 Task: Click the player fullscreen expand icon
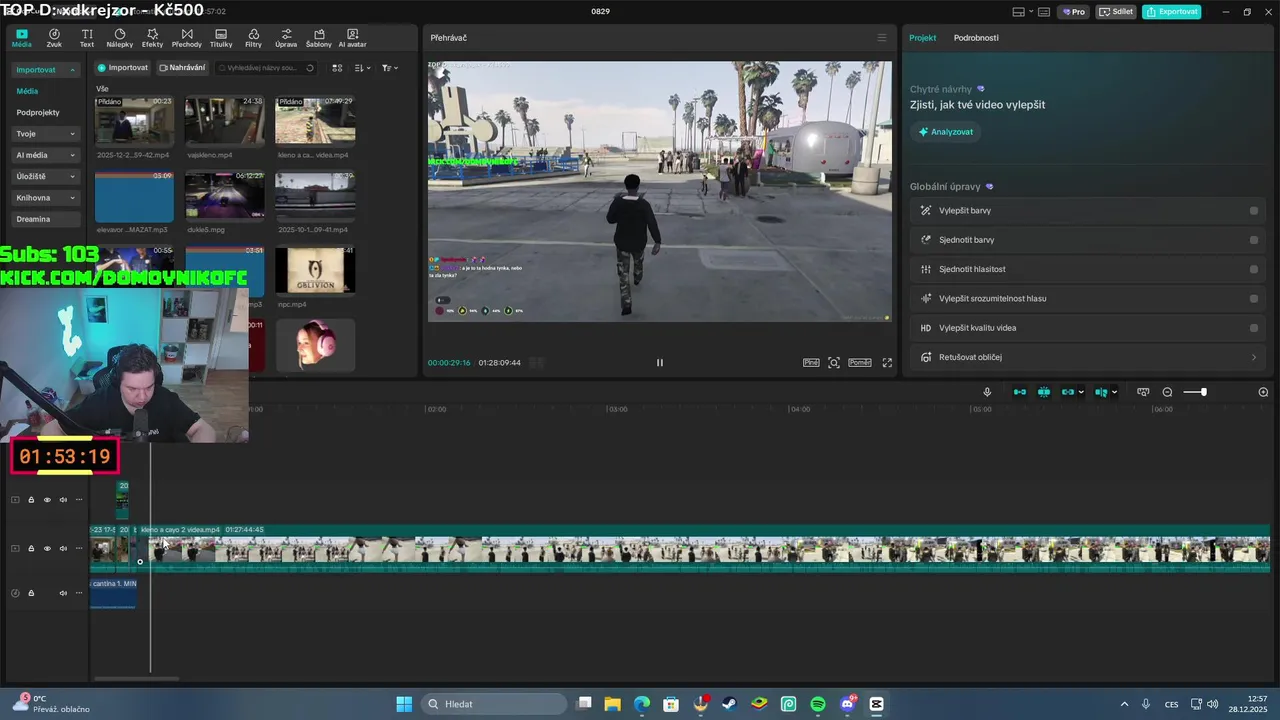click(x=887, y=363)
